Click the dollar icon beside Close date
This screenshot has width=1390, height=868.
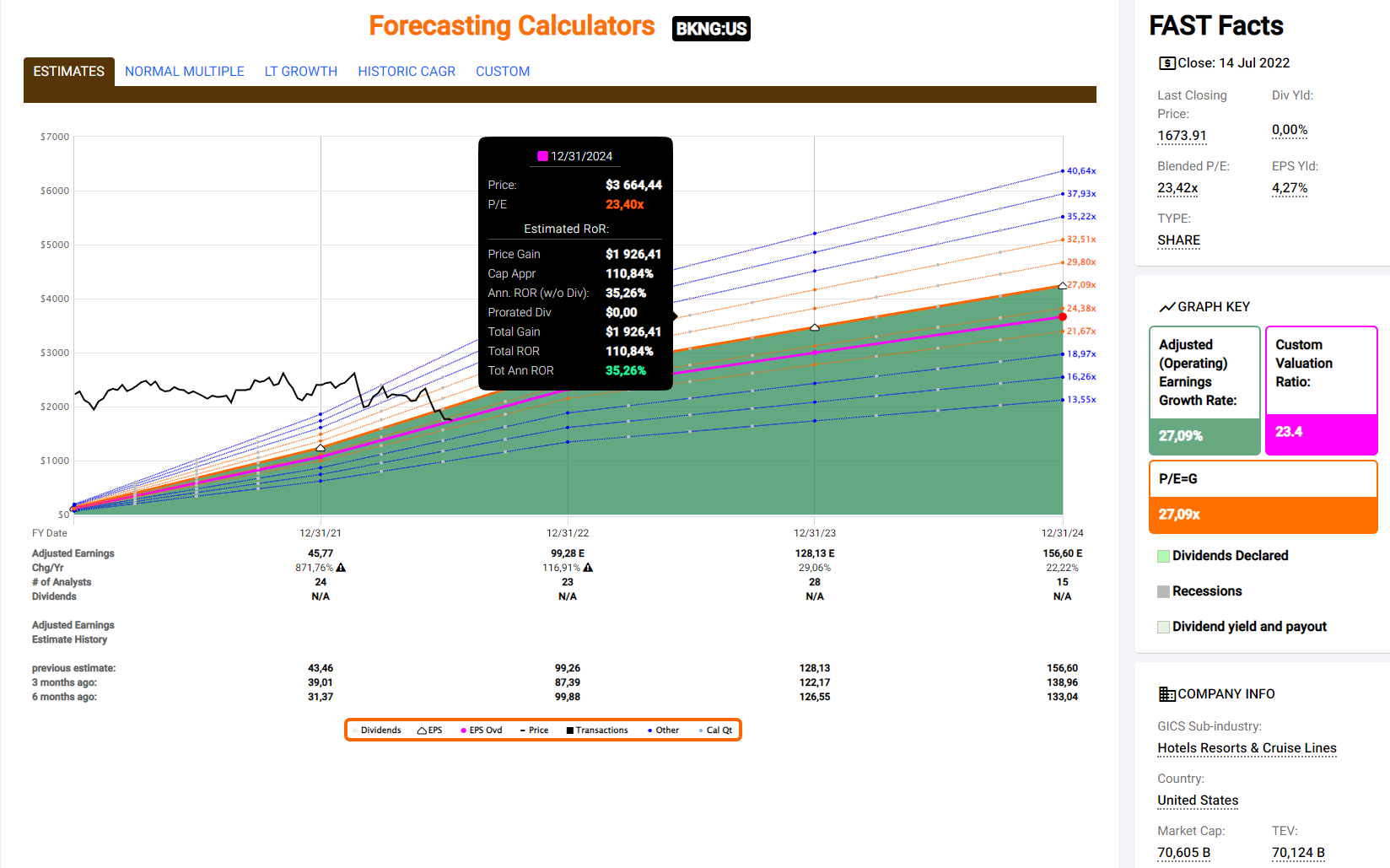pos(1166,63)
